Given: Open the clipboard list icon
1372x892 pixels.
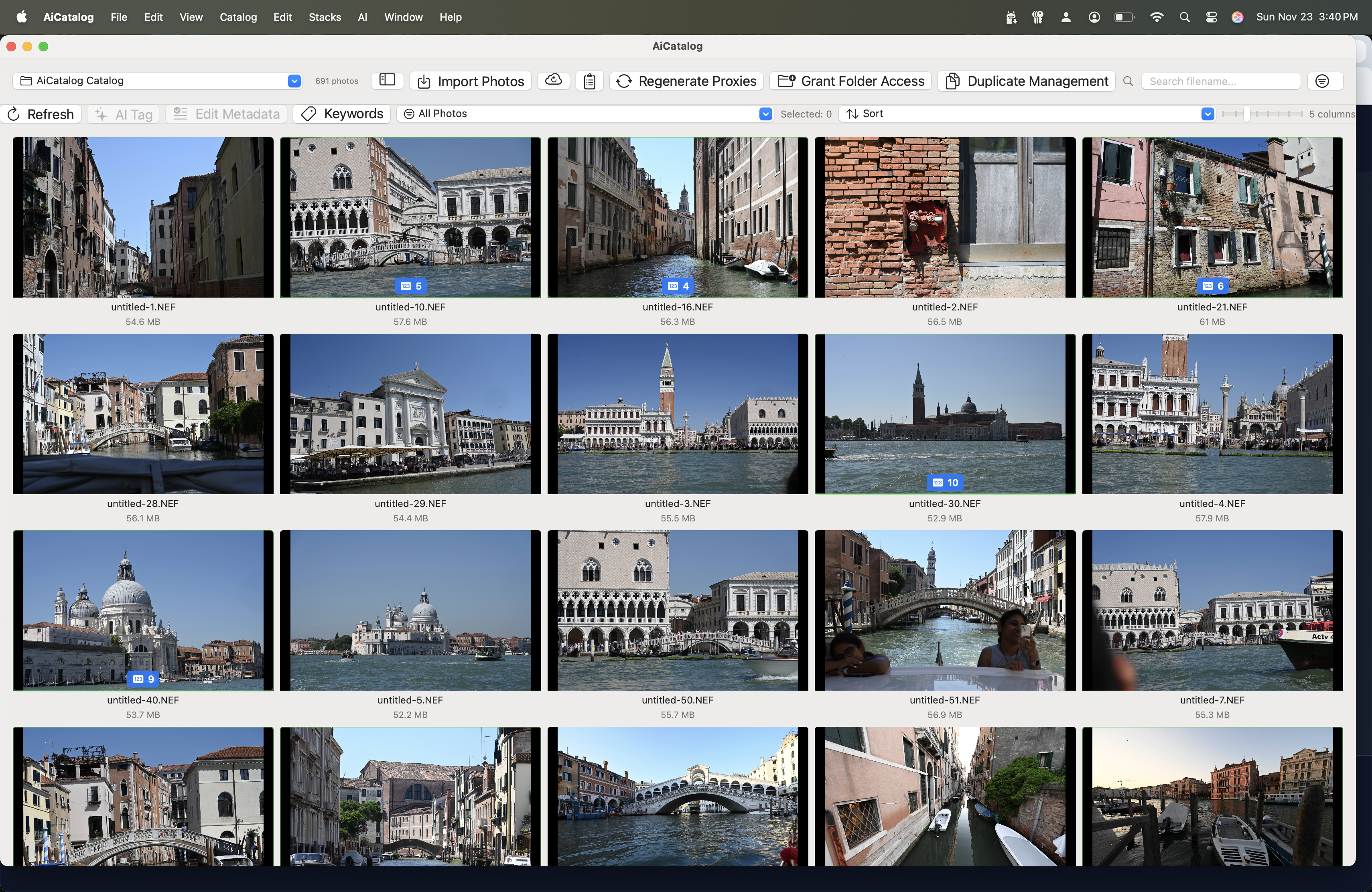Looking at the screenshot, I should click(x=589, y=81).
